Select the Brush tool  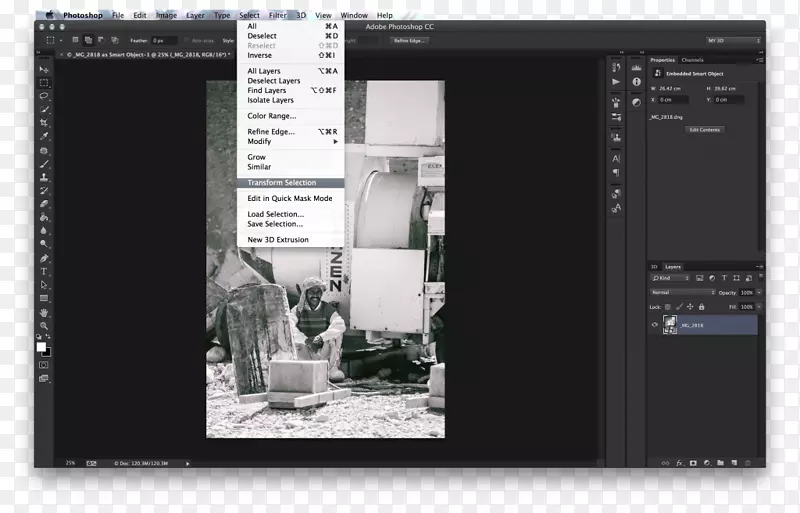point(44,164)
